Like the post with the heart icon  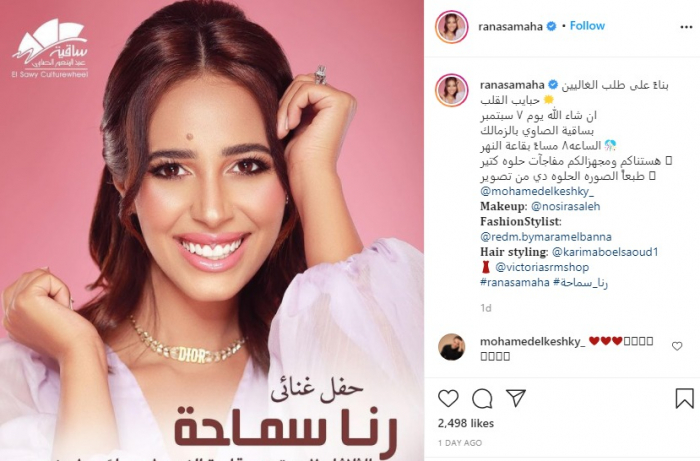(x=448, y=398)
